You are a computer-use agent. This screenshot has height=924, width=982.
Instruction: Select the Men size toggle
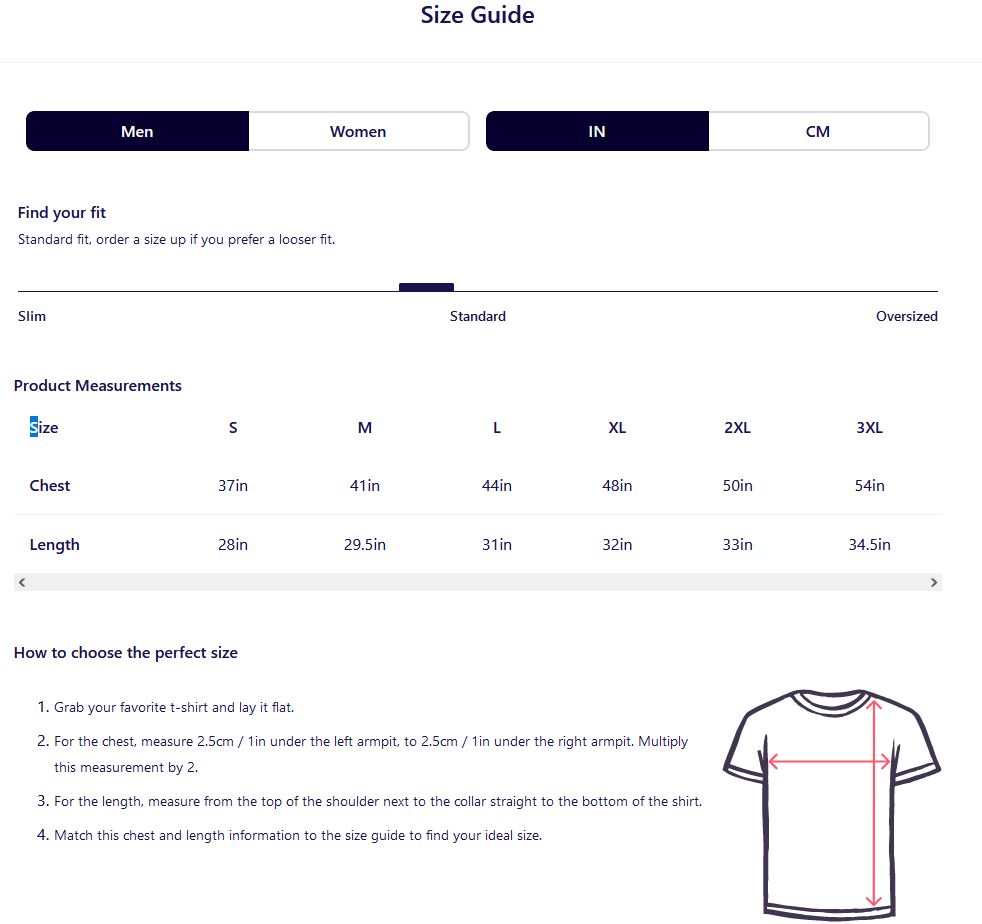[137, 131]
